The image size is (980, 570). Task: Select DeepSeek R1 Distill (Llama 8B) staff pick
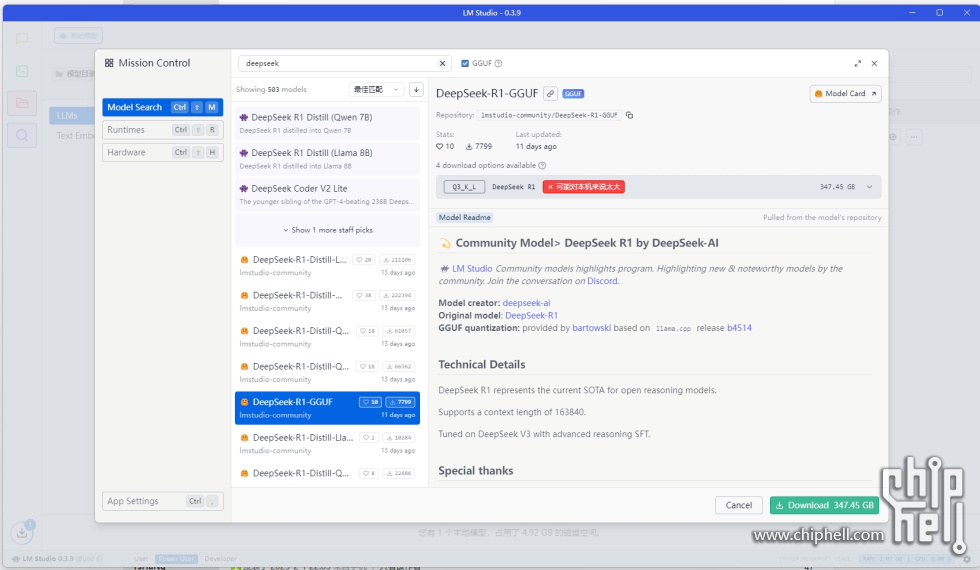pyautogui.click(x=328, y=159)
